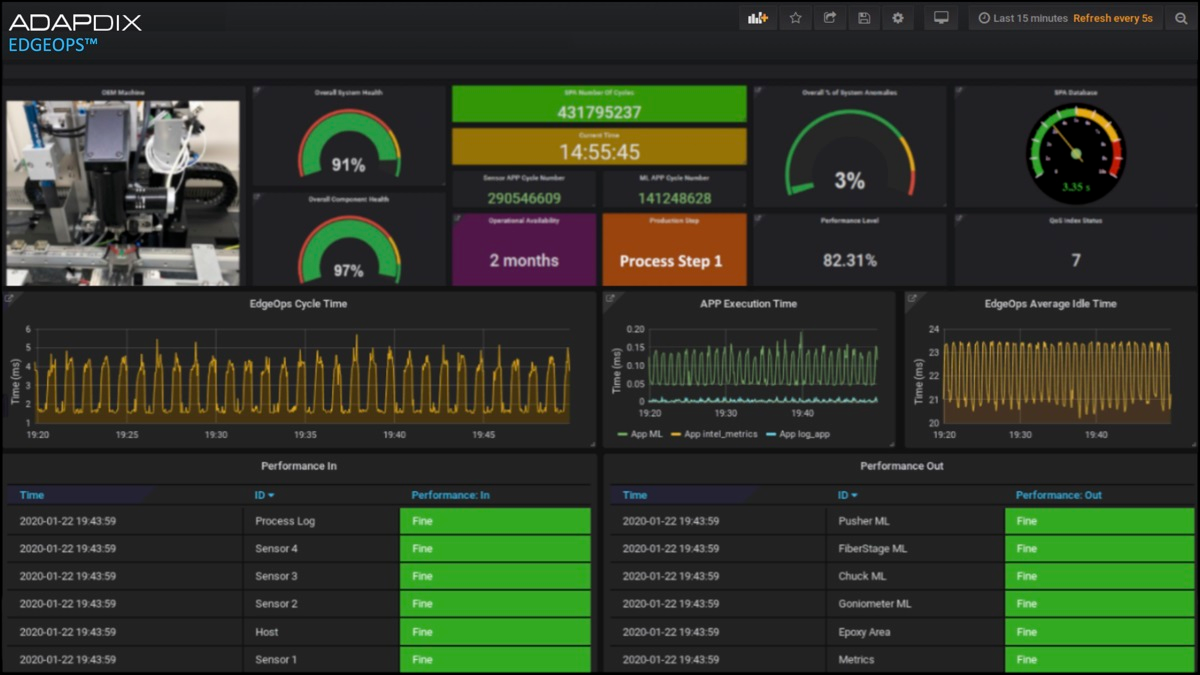The width and height of the screenshot is (1200, 675).
Task: Enable TV cycle view mode icon
Action: (x=940, y=17)
